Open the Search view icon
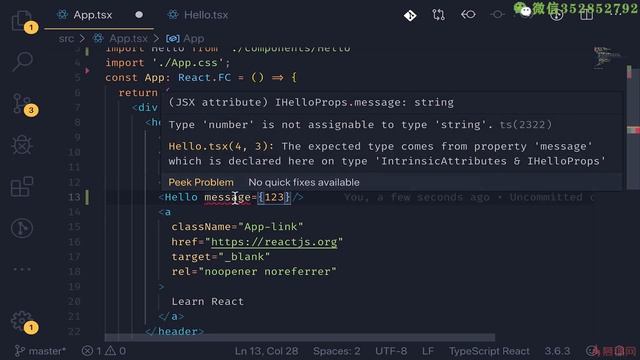 pyautogui.click(x=22, y=62)
